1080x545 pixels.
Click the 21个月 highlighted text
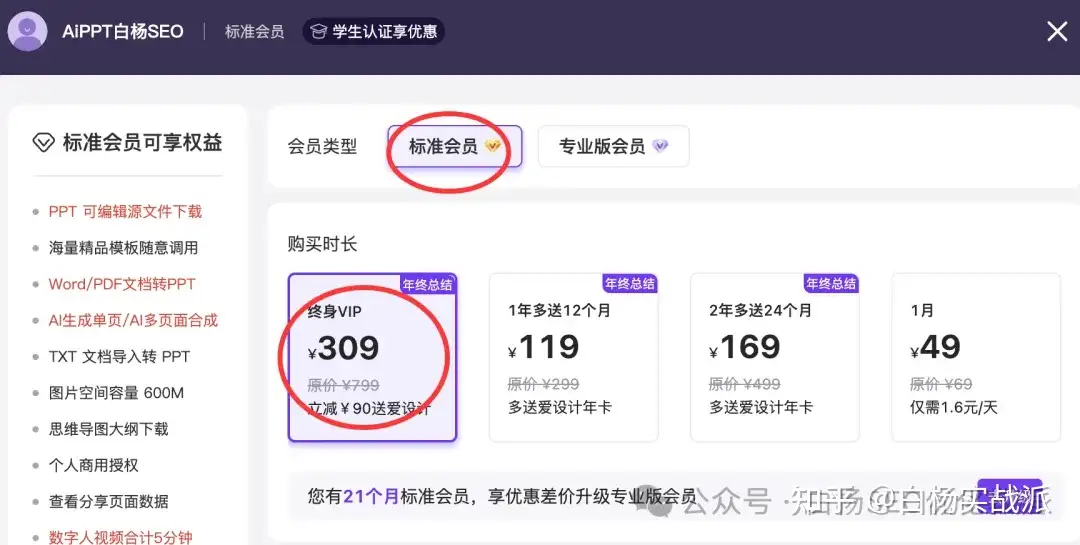pyautogui.click(x=371, y=496)
